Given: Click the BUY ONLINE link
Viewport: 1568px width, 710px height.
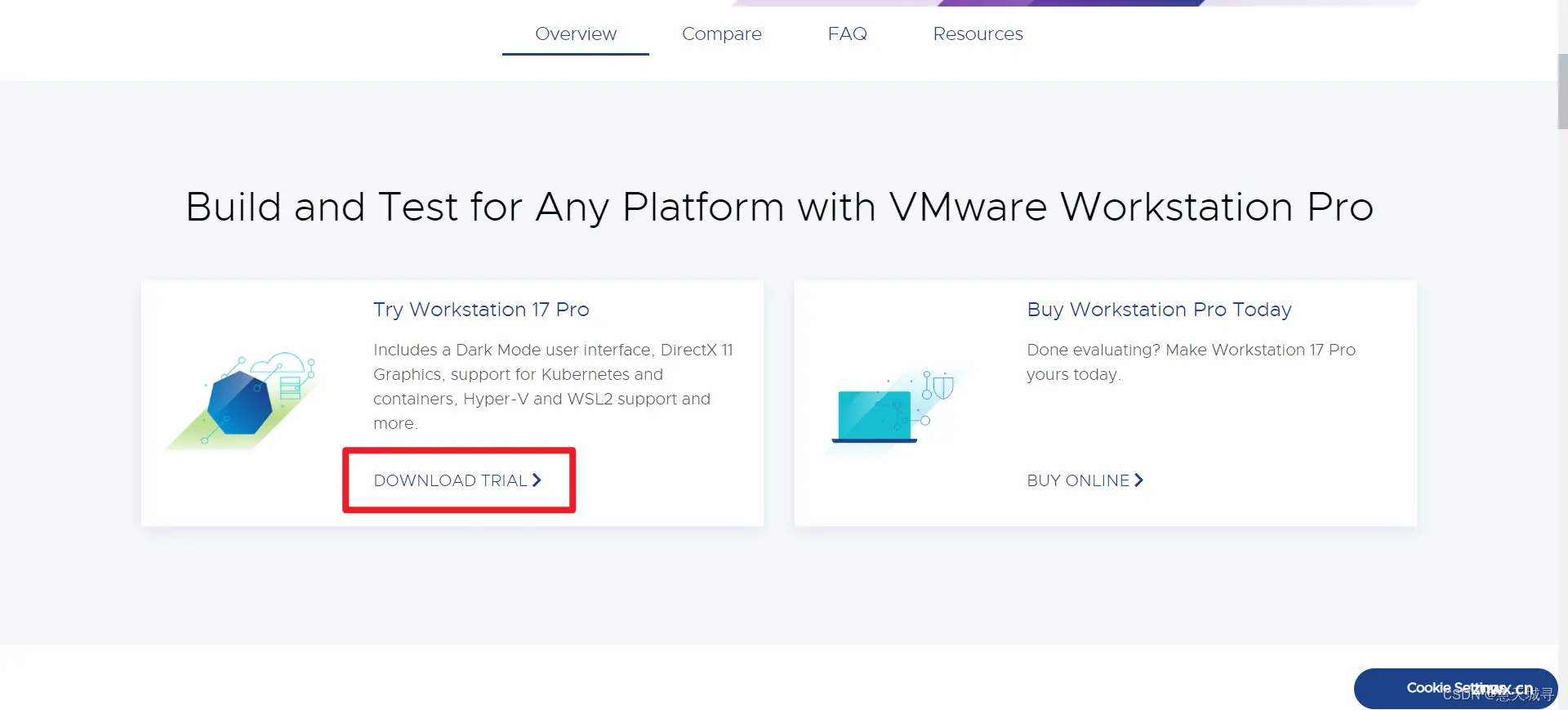Looking at the screenshot, I should tap(1085, 480).
